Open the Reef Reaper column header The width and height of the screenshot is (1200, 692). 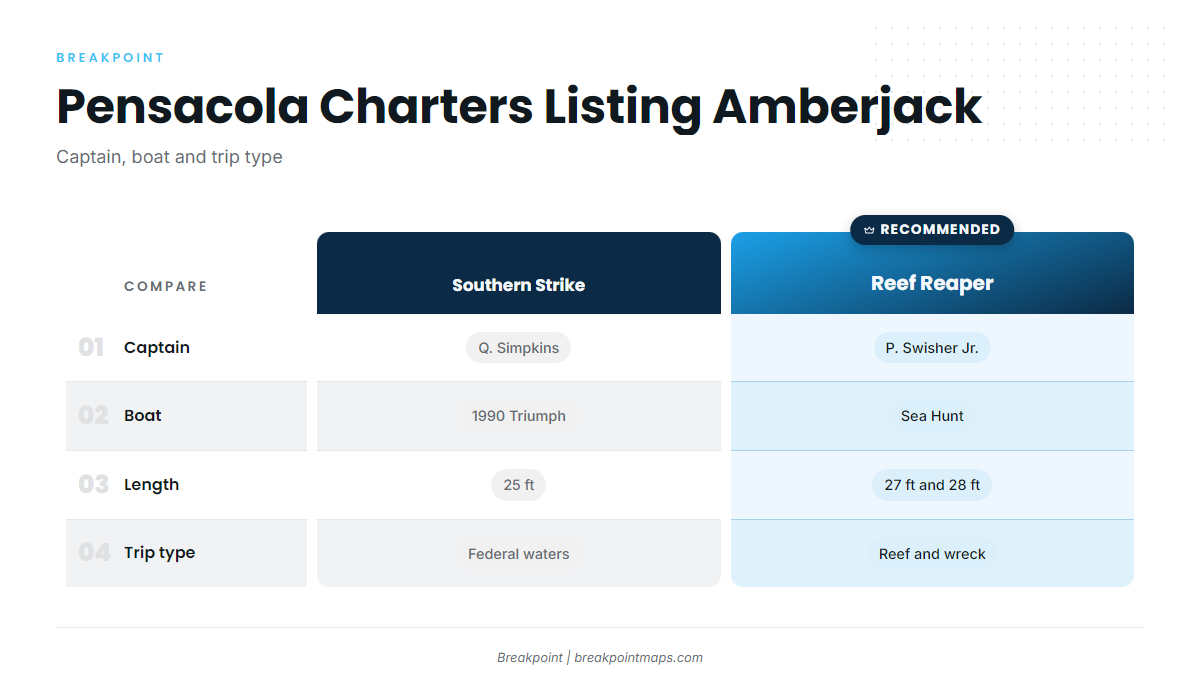(932, 273)
